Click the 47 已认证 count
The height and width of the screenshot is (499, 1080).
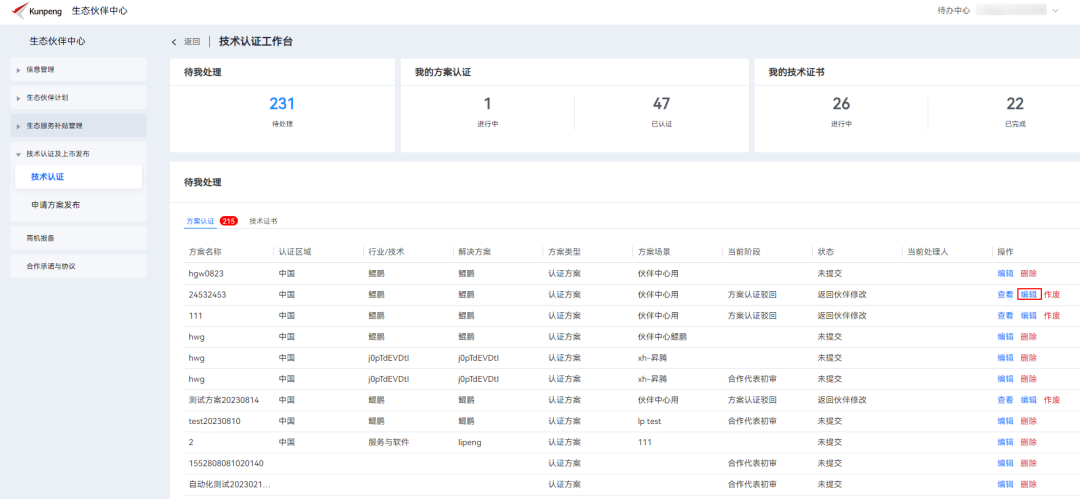click(661, 104)
